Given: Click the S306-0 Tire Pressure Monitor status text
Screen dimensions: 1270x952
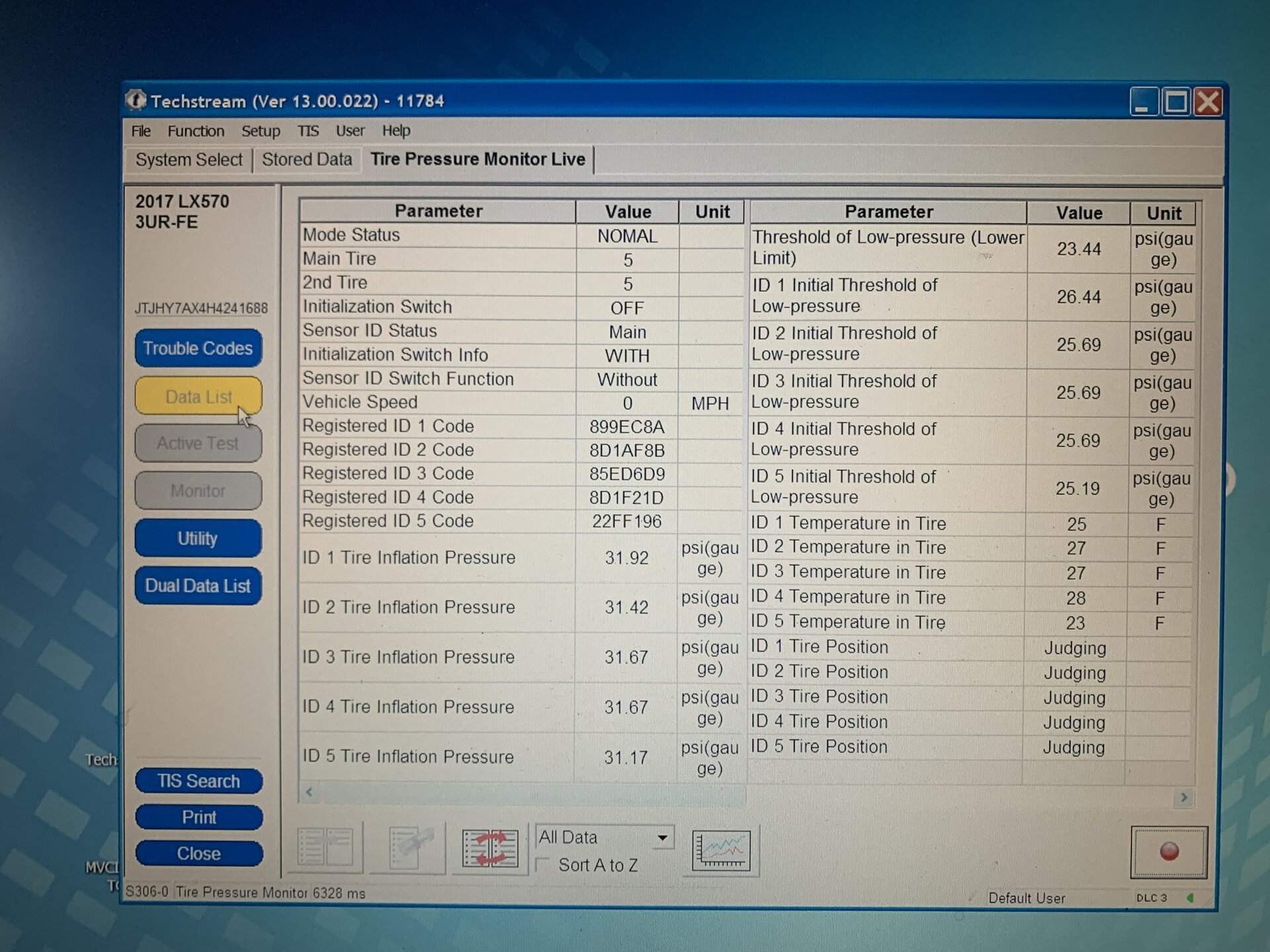Looking at the screenshot, I should click(245, 892).
